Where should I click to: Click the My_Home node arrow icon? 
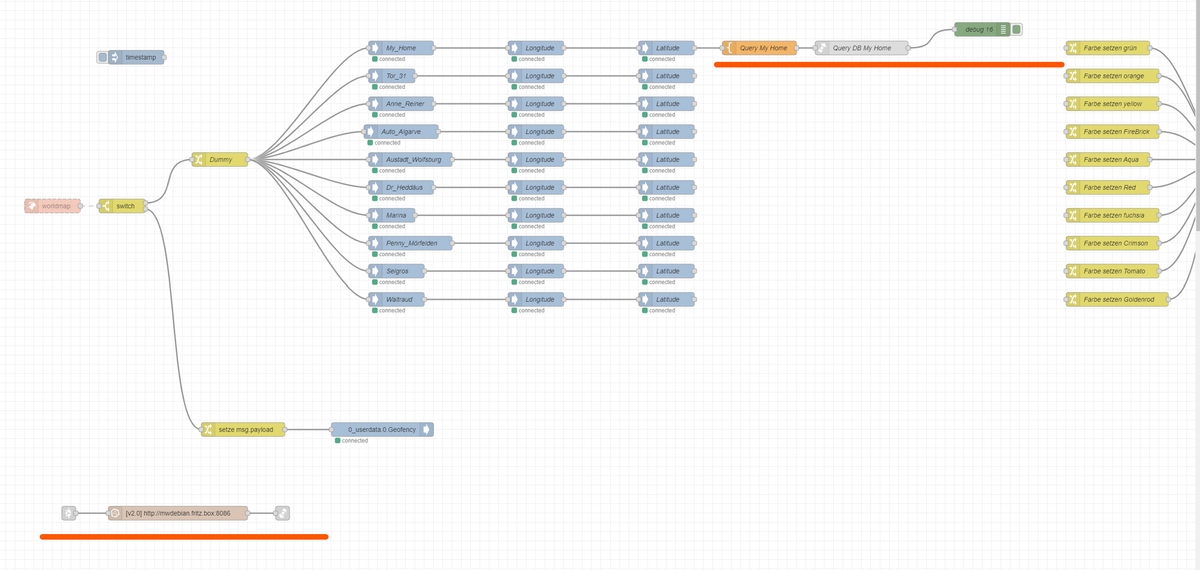(375, 48)
